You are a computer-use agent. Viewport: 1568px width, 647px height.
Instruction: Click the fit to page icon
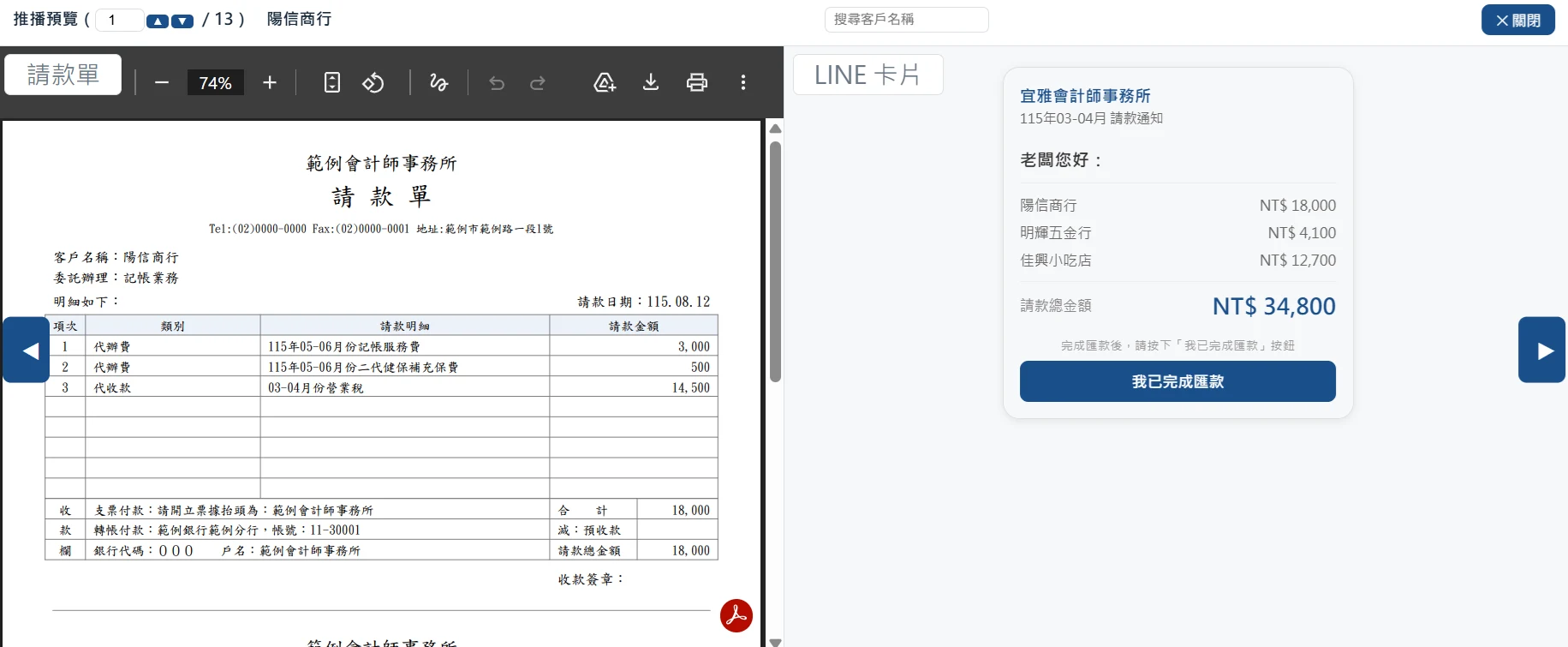pos(332,82)
